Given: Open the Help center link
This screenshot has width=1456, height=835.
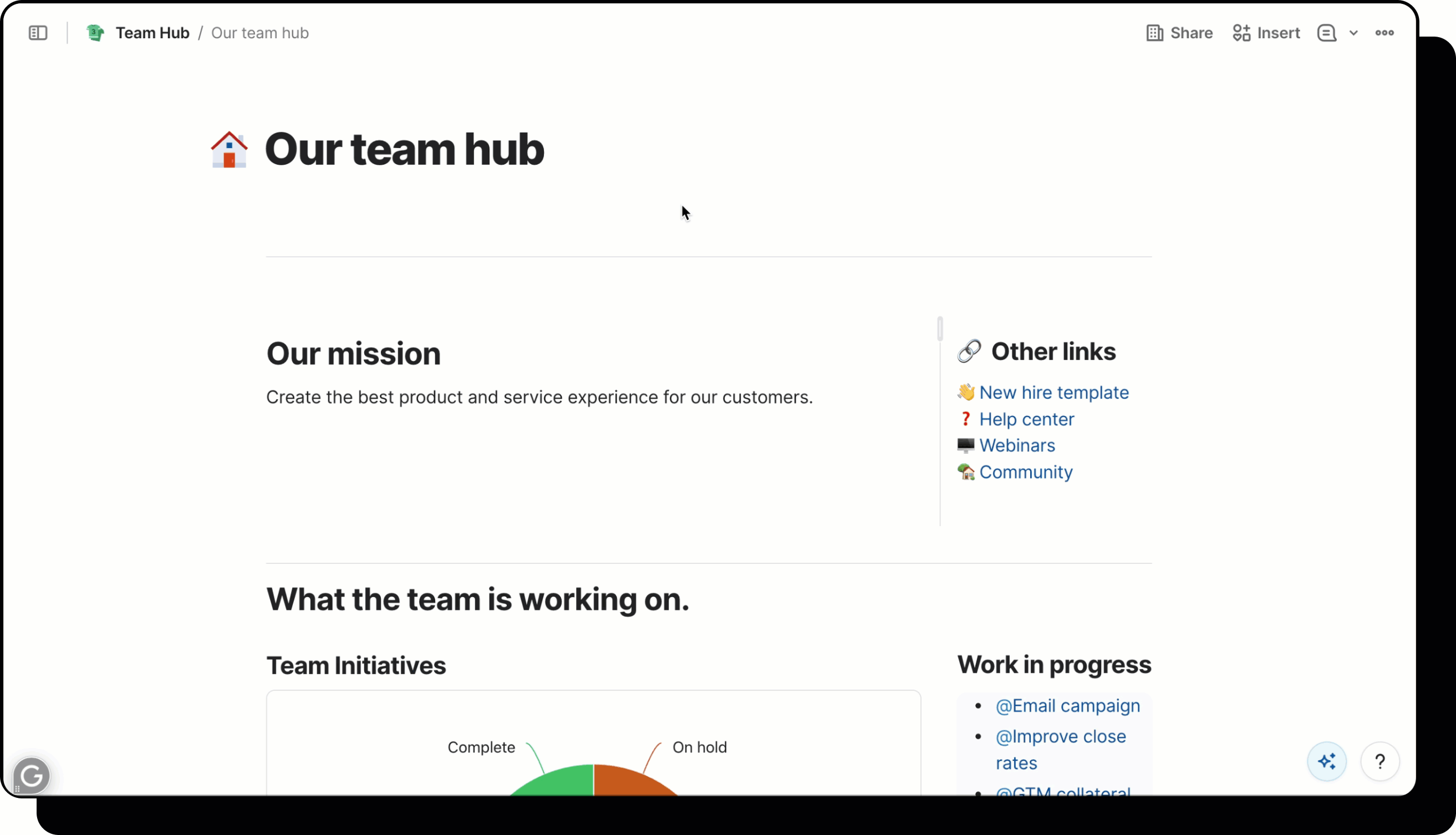Looking at the screenshot, I should click(x=1026, y=419).
